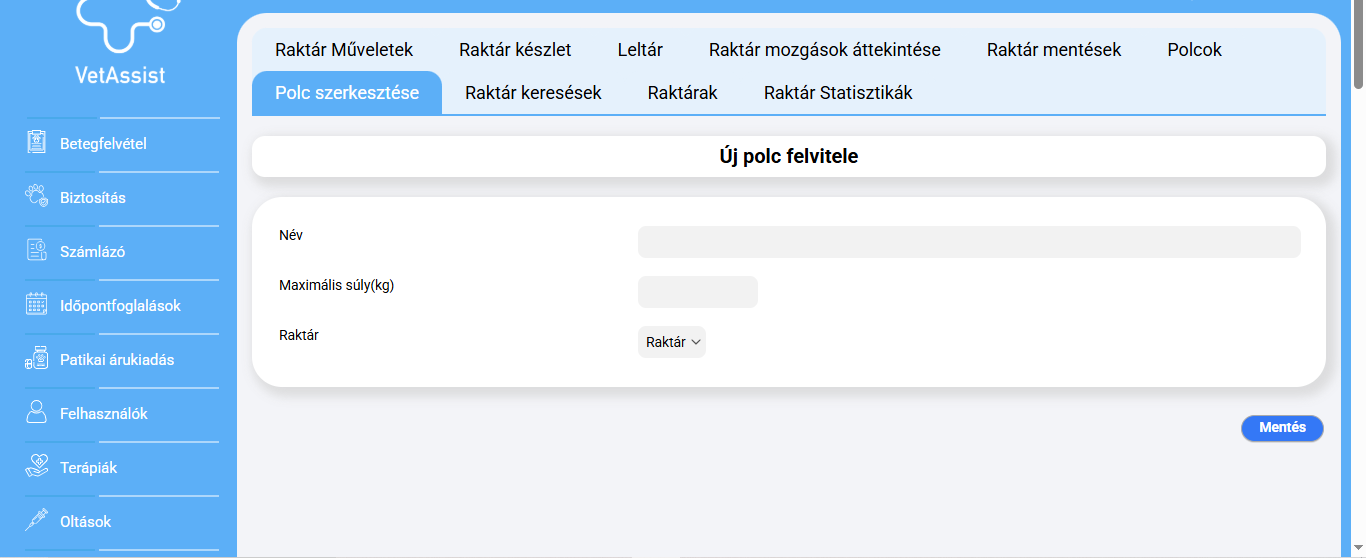Screen dimensions: 1366x558
Task: Open the Polcok tab
Action: 1194,50
